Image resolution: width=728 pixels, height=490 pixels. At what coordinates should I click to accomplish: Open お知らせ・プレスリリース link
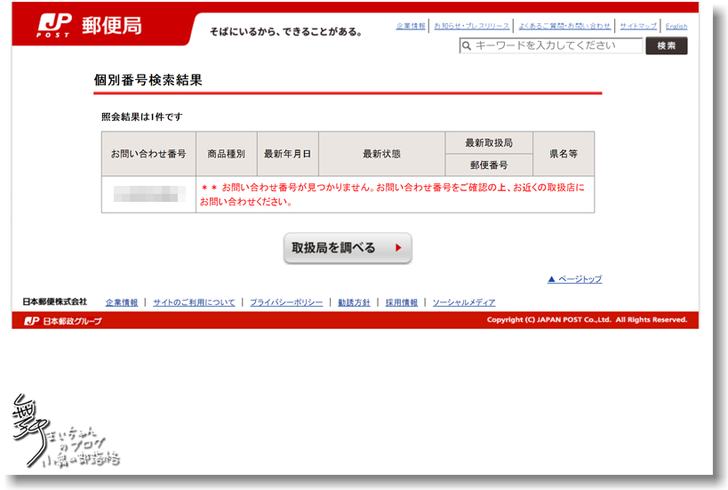(471, 26)
